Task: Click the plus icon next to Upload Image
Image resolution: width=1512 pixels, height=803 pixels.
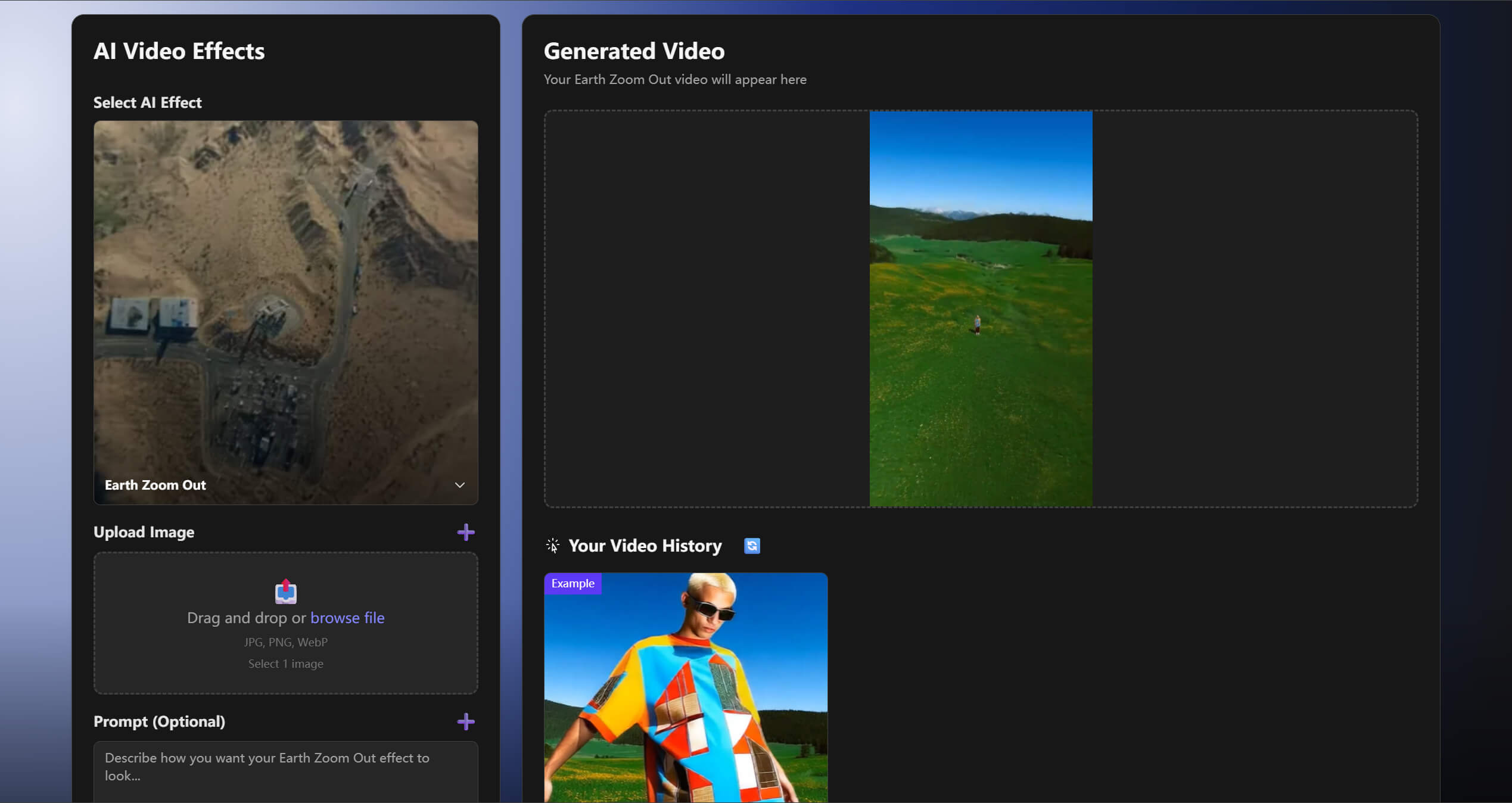Action: 466,532
